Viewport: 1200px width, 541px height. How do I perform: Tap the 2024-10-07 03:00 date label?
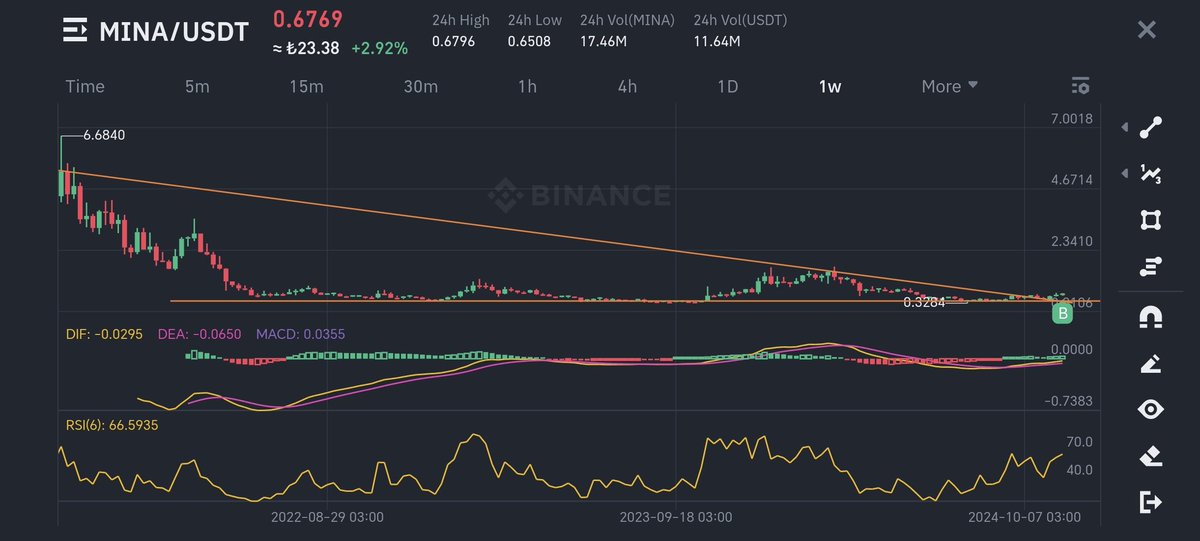pyautogui.click(x=1024, y=517)
